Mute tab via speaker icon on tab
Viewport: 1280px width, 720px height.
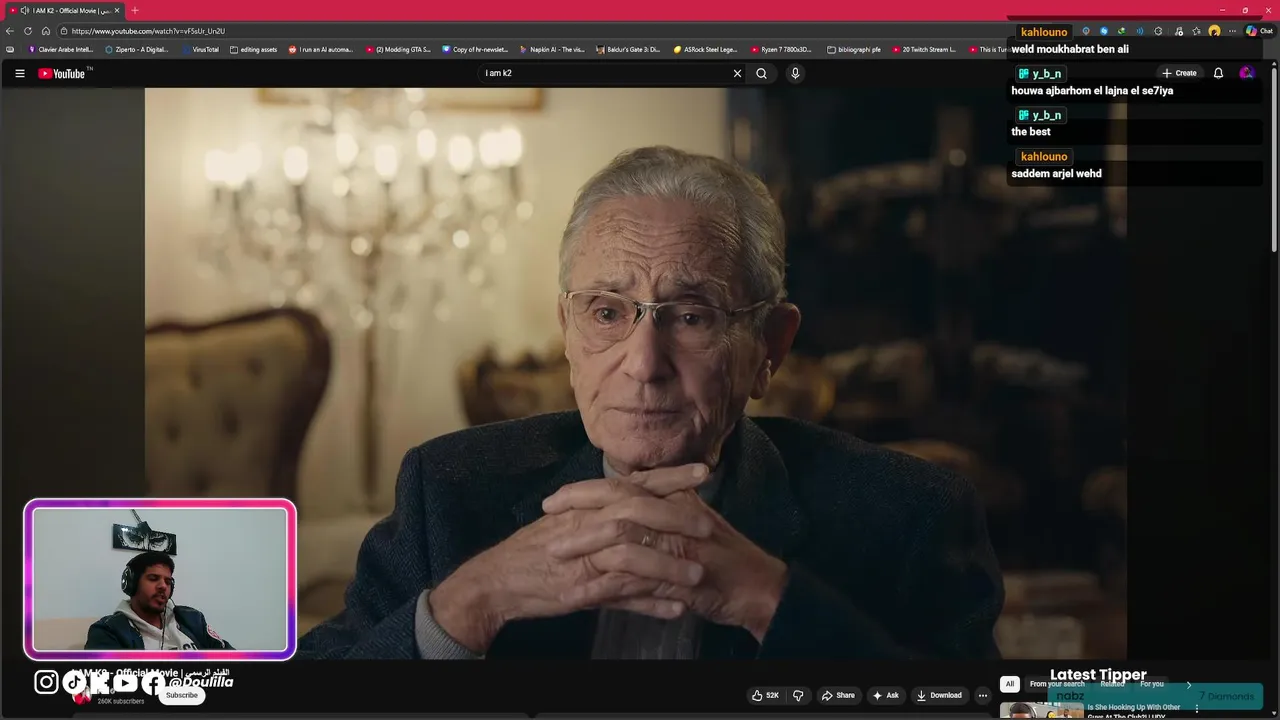point(24,10)
